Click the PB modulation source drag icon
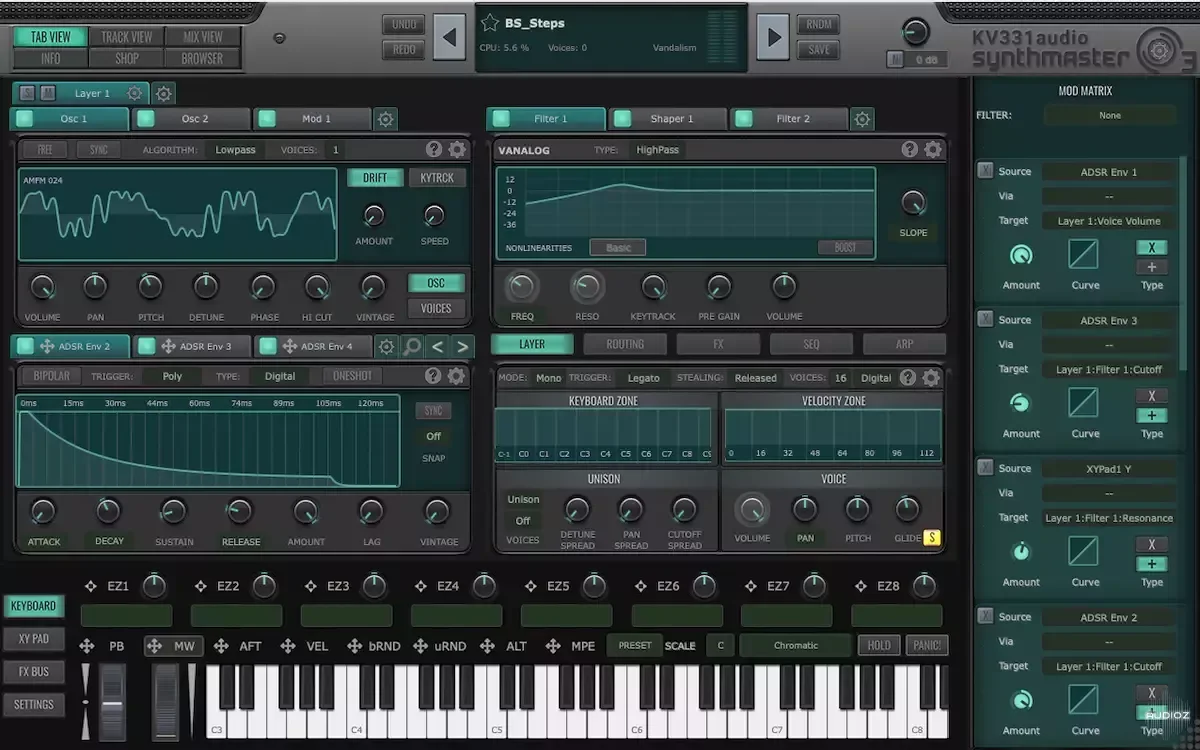 tap(87, 646)
